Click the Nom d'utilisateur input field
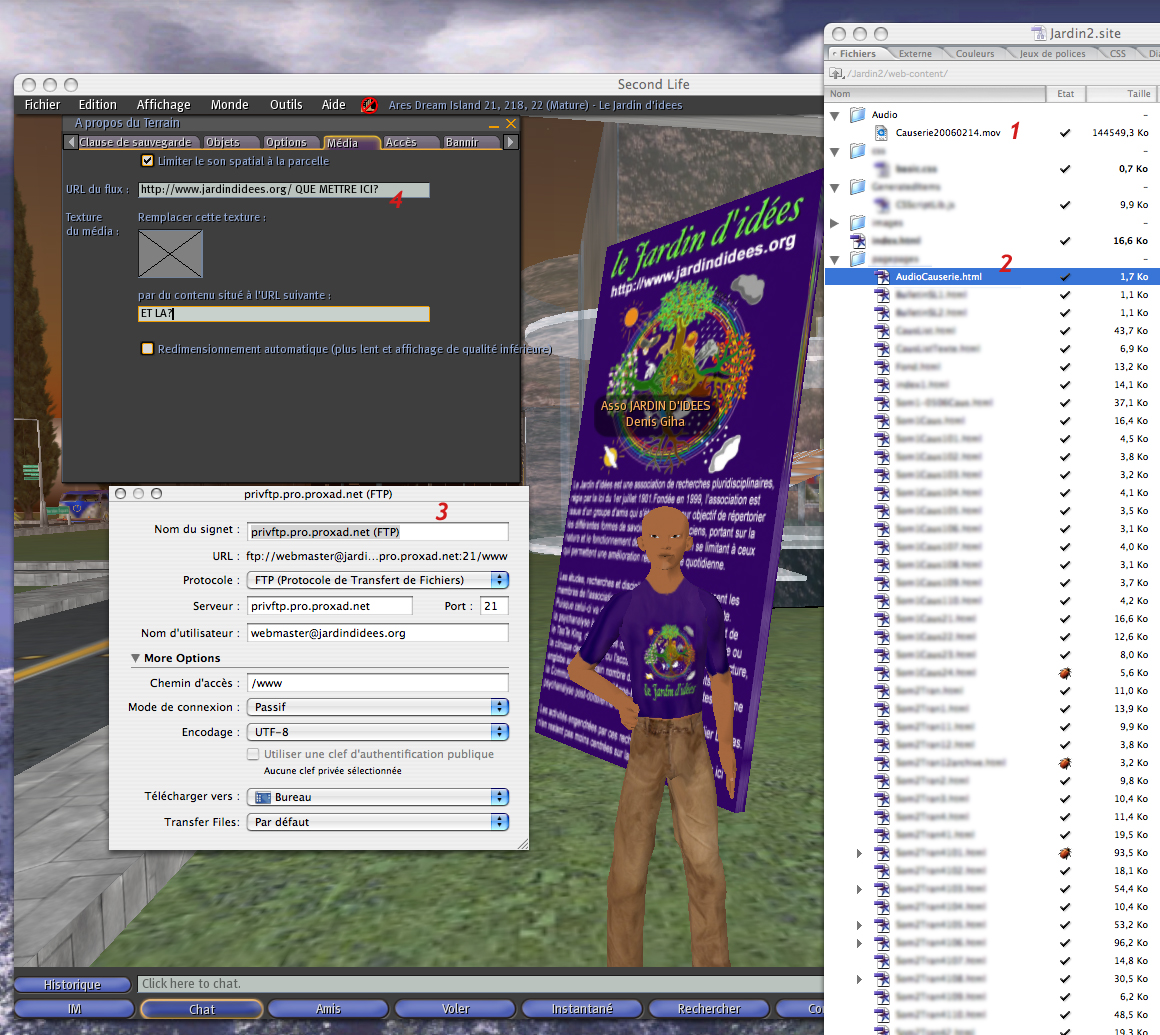The width and height of the screenshot is (1160, 1035). coord(377,633)
